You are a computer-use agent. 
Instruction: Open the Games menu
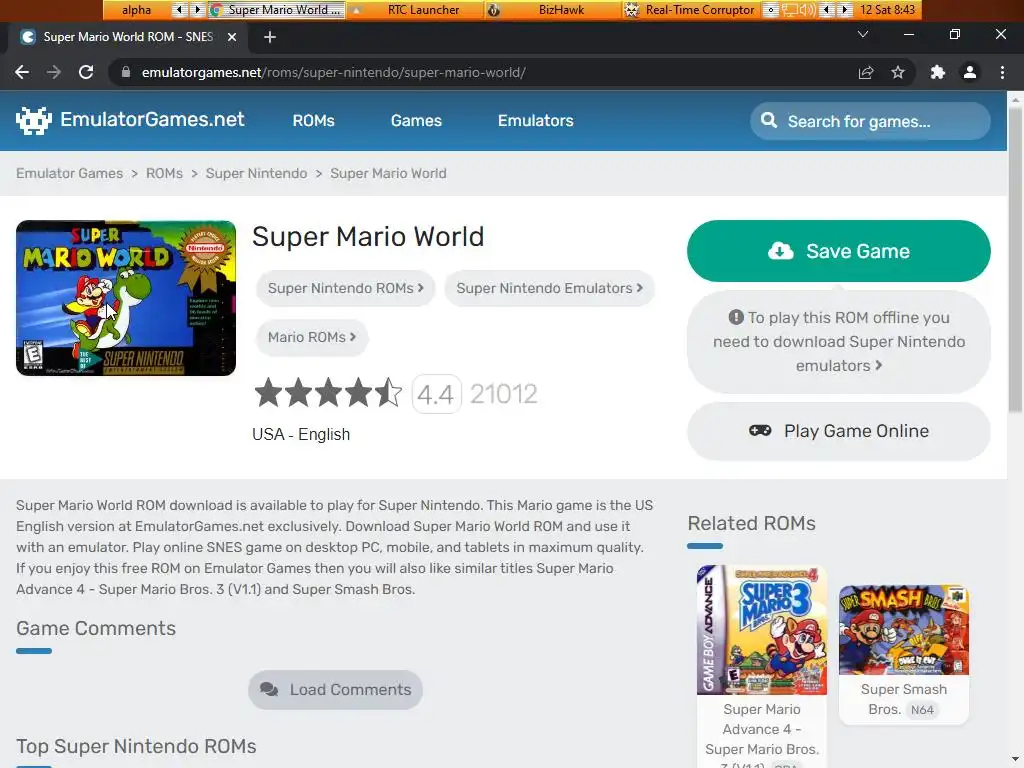pos(416,121)
